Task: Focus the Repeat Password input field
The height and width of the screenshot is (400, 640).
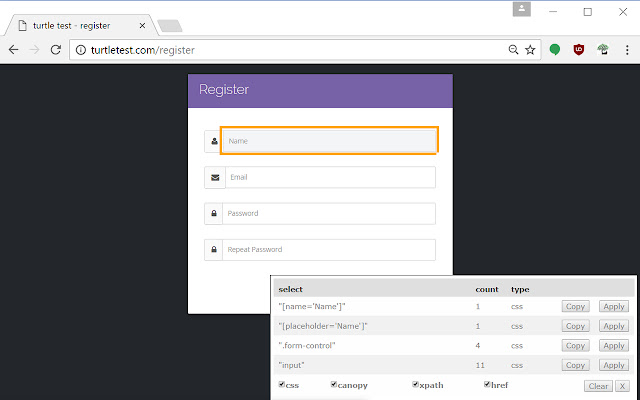Action: [x=329, y=249]
